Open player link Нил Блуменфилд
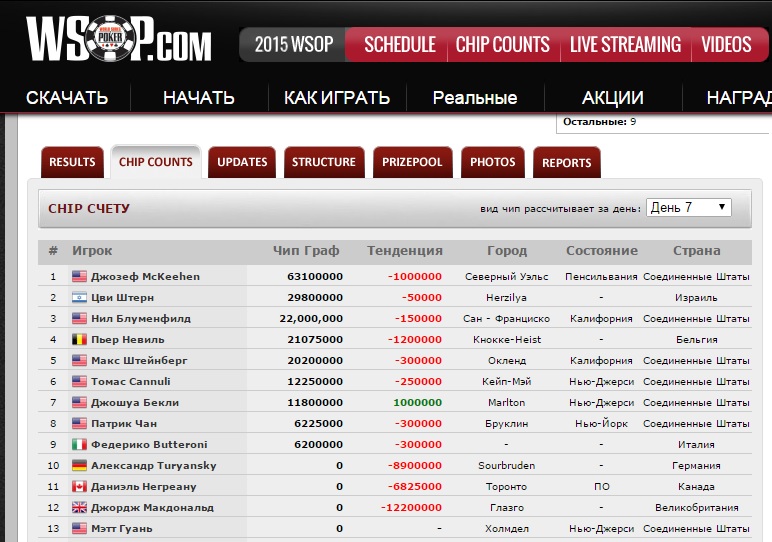The height and width of the screenshot is (542, 772). [x=141, y=319]
